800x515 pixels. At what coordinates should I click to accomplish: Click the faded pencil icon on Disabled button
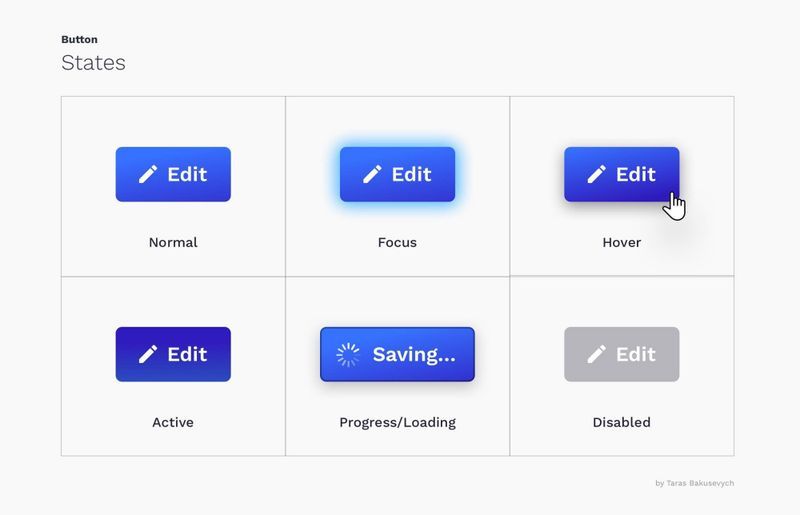click(596, 354)
